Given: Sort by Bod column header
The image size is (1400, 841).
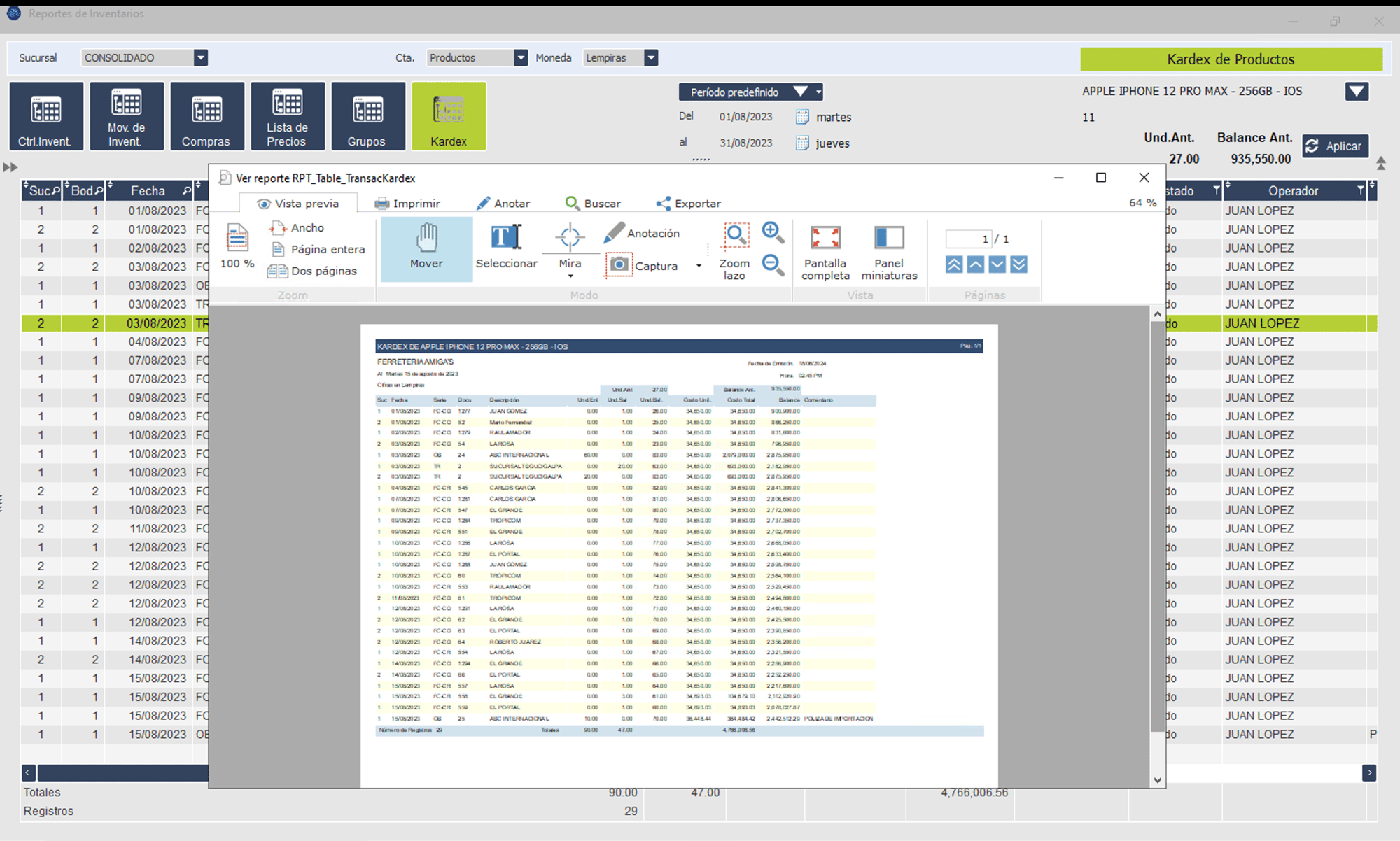Looking at the screenshot, I should [83, 190].
